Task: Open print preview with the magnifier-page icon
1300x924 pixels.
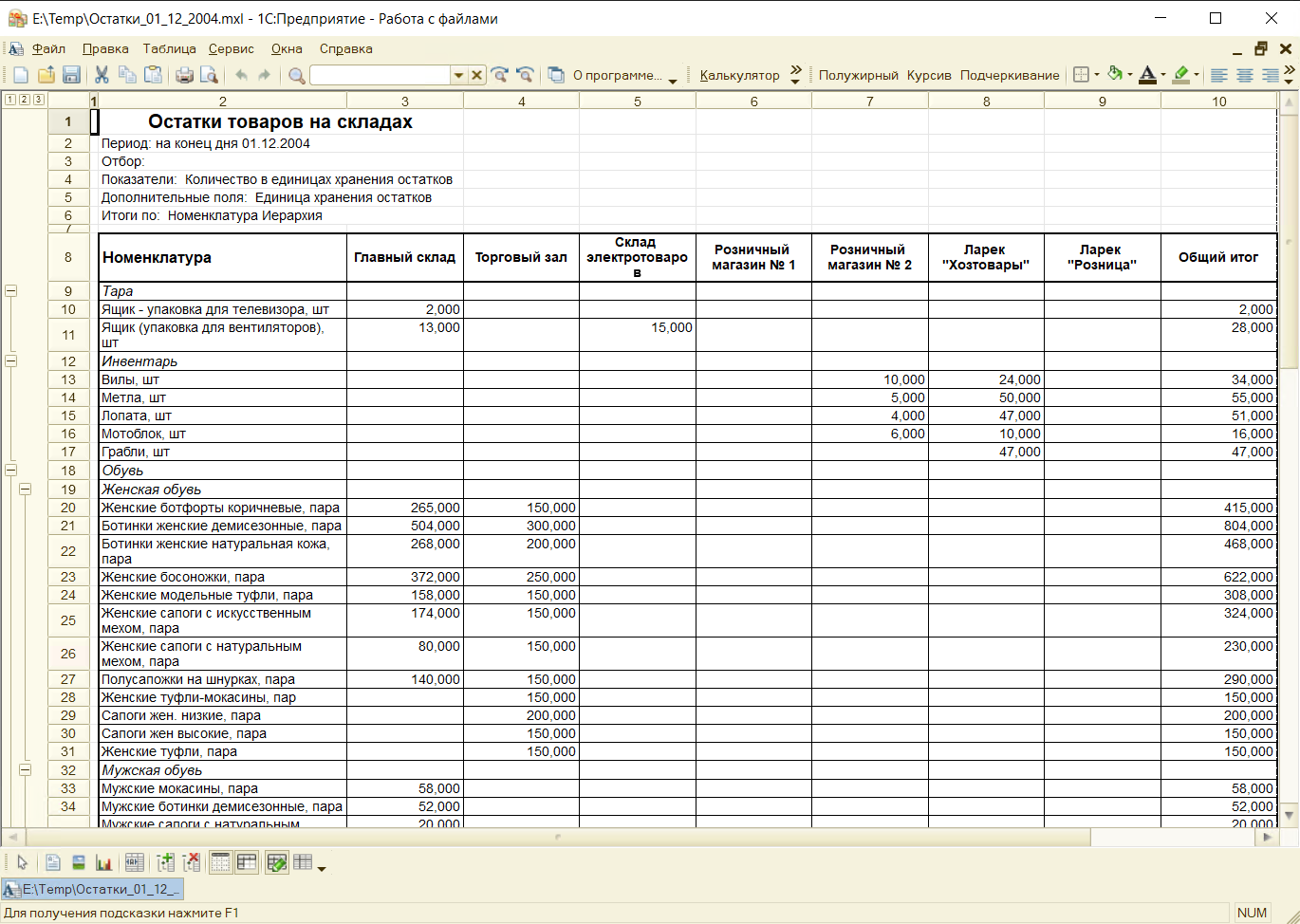Action: click(210, 75)
